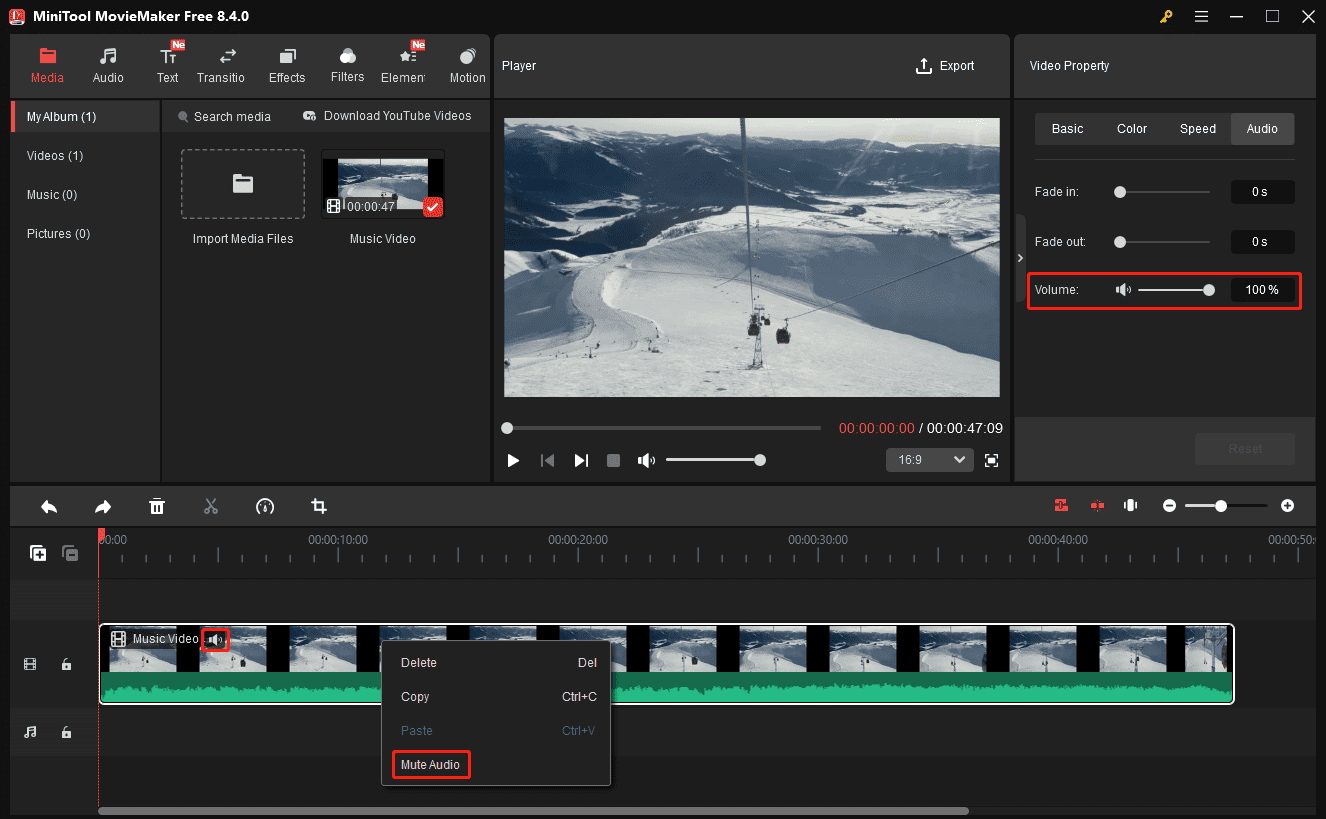Click the Undo icon above the timeline
1326x819 pixels.
[49, 506]
